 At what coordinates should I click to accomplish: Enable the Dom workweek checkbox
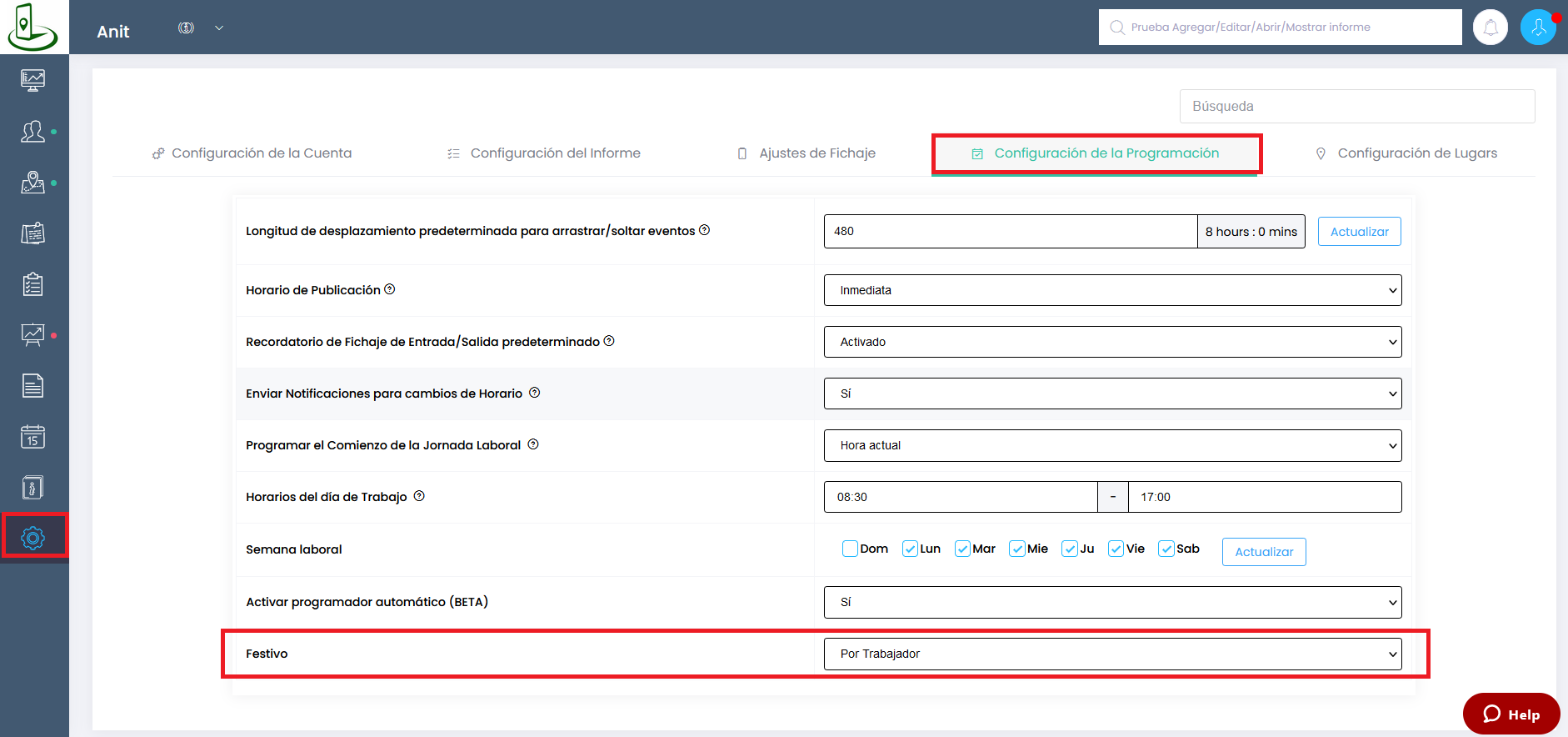850,549
